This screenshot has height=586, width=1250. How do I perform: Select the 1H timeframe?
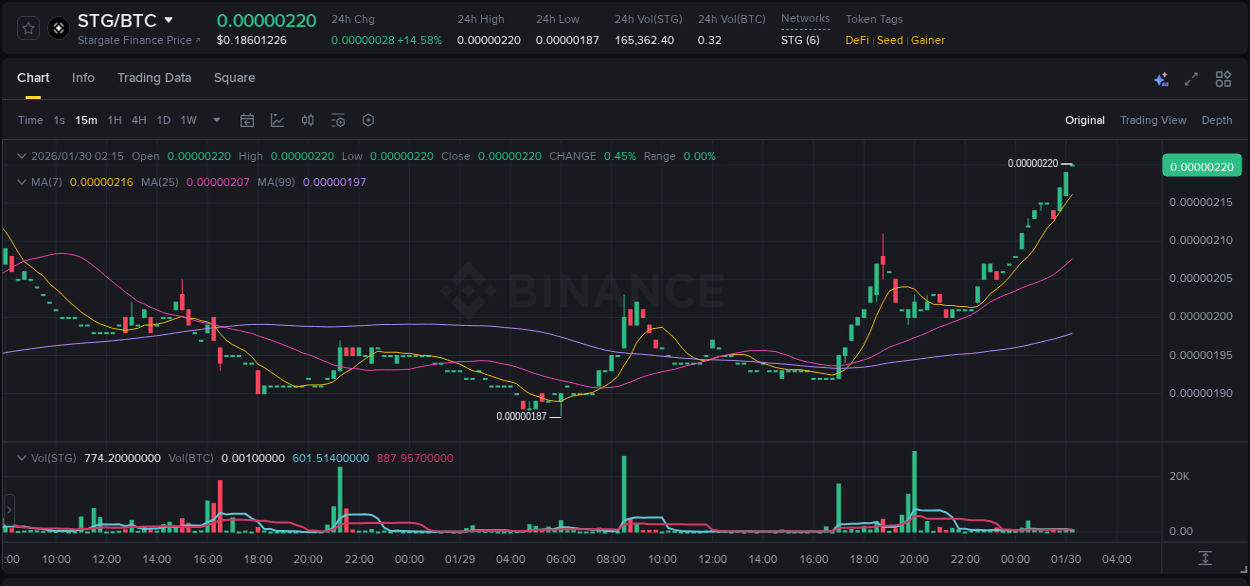pos(114,120)
